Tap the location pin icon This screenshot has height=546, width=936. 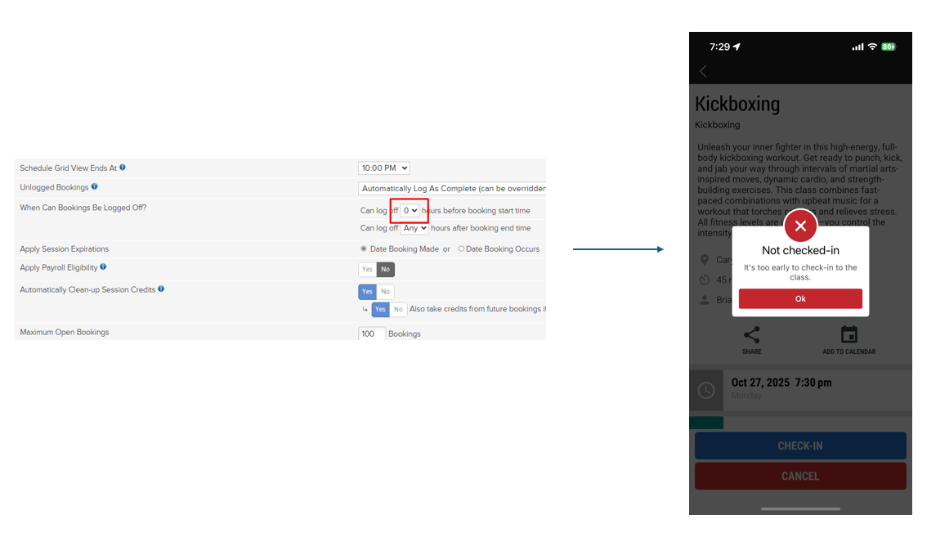pos(704,260)
